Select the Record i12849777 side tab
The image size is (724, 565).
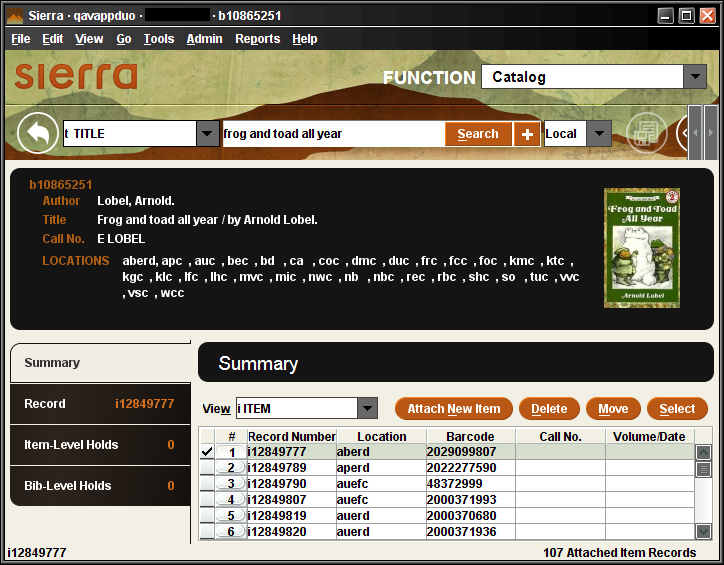click(100, 404)
